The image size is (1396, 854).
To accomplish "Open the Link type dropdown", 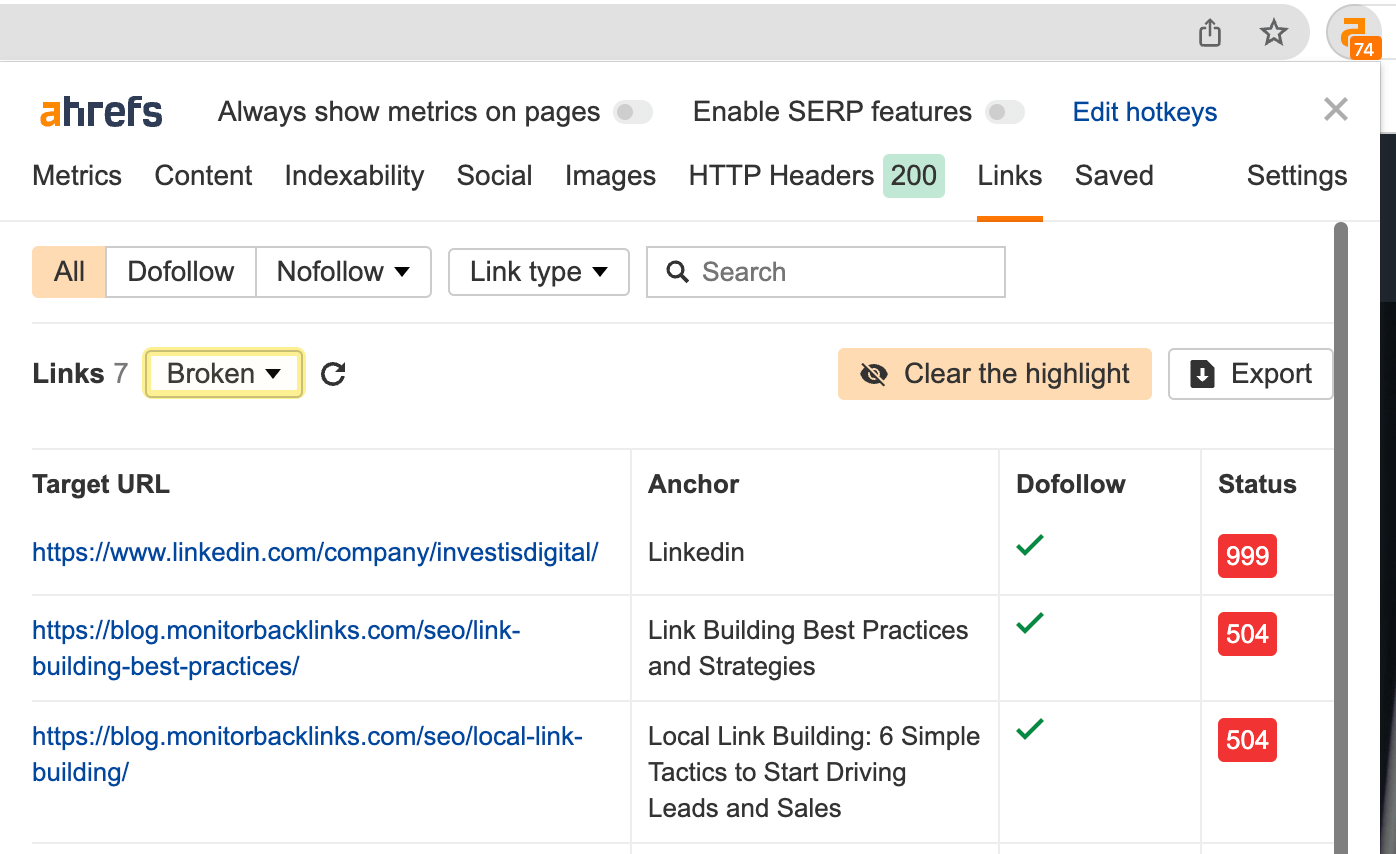I will pos(538,271).
